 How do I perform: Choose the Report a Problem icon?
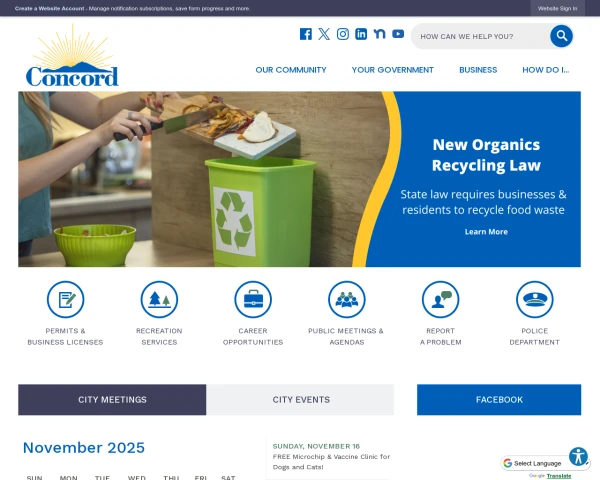coord(440,299)
